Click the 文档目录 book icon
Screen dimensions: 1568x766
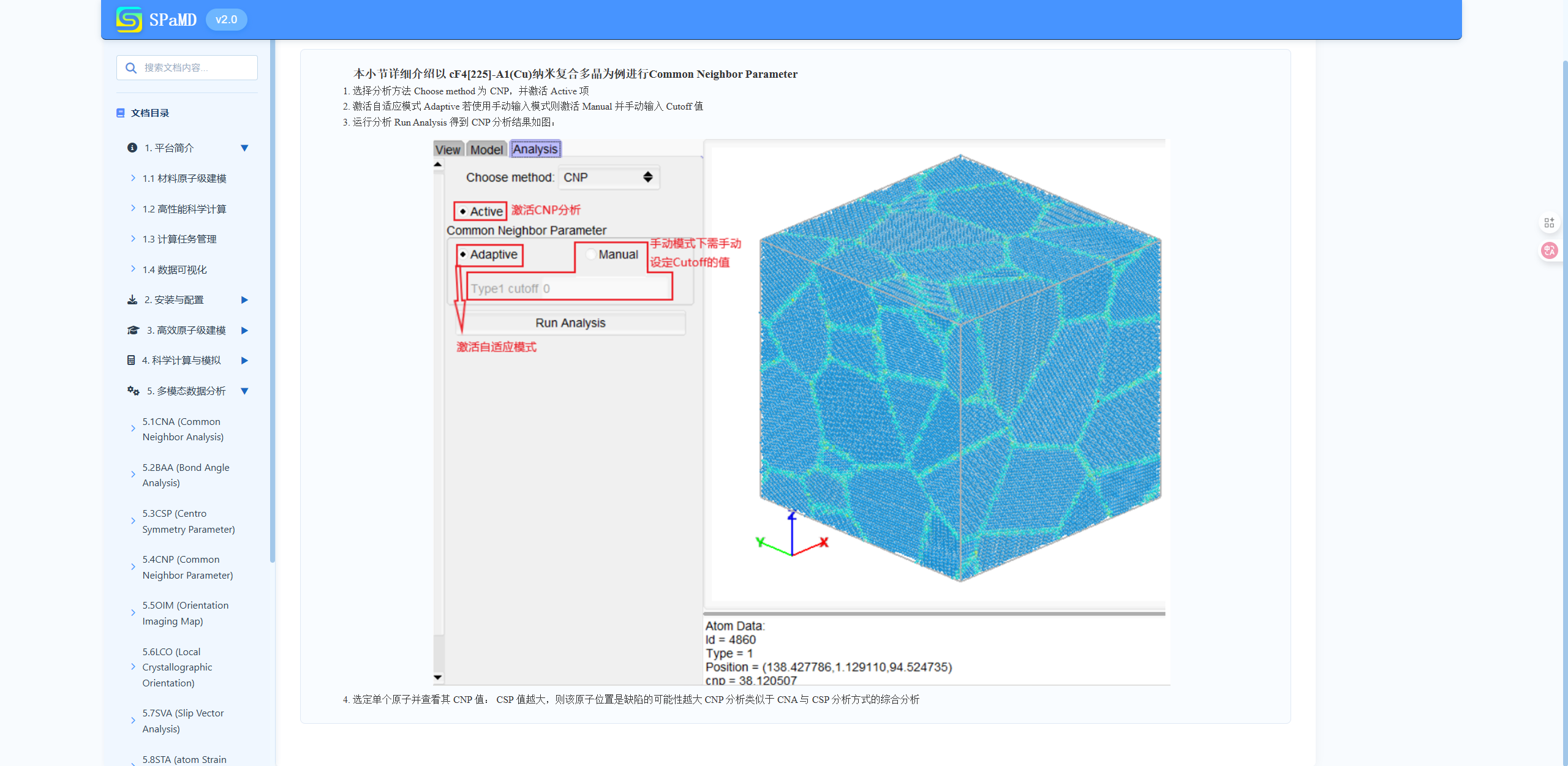tap(121, 113)
